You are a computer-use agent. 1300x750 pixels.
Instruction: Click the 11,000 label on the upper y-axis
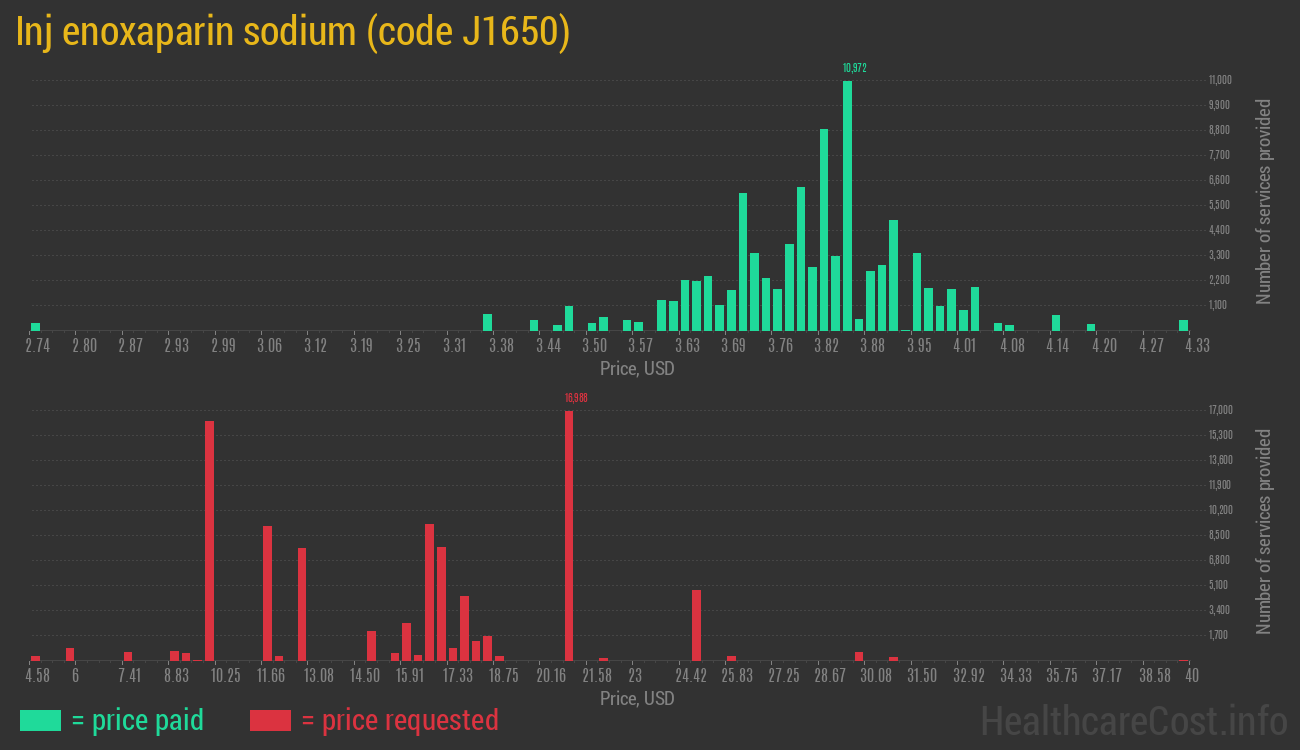1218,80
